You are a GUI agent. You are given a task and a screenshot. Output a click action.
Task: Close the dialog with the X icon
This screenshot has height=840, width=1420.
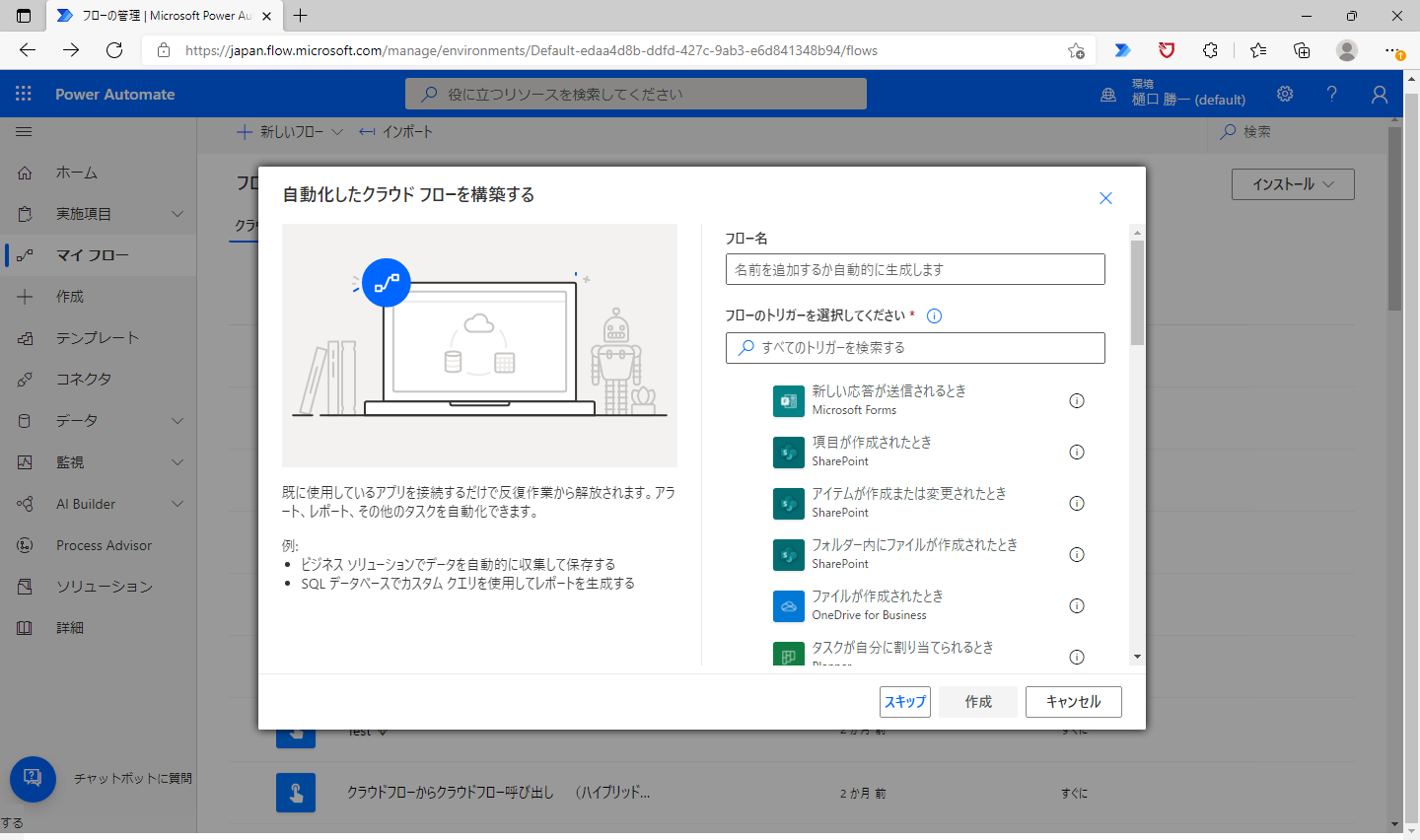coord(1105,198)
